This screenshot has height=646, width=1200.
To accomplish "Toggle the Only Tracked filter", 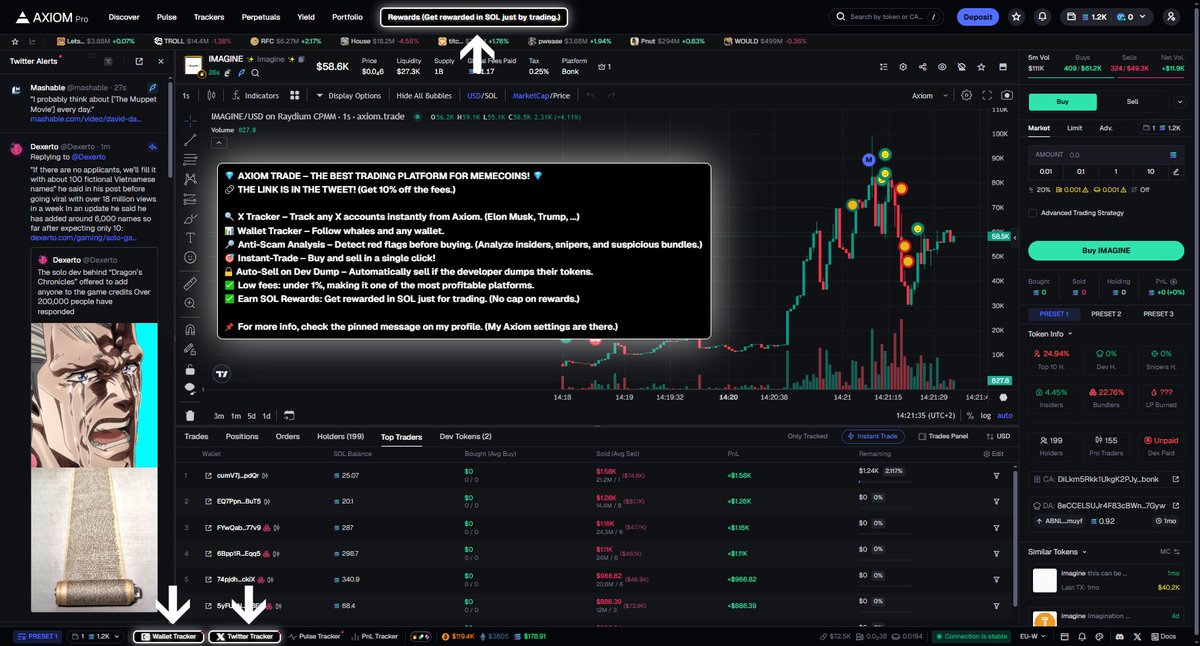I will [x=807, y=437].
